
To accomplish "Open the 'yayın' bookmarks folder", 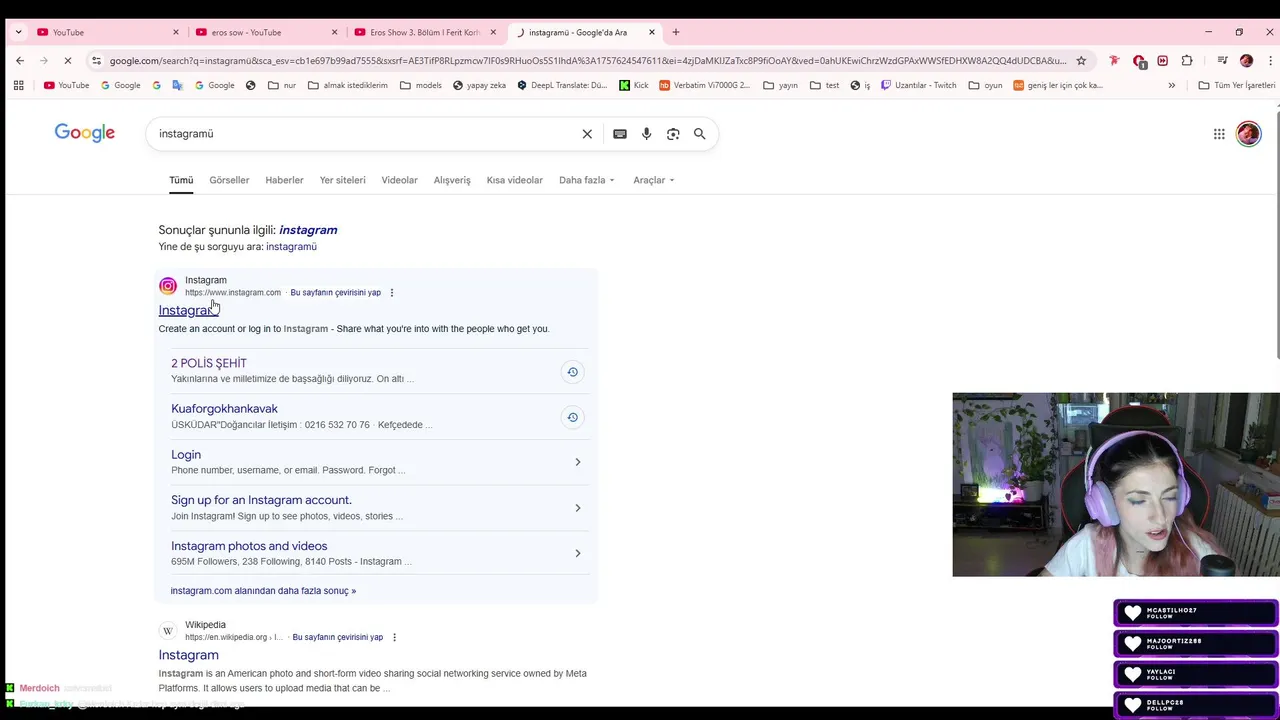I will [780, 85].
